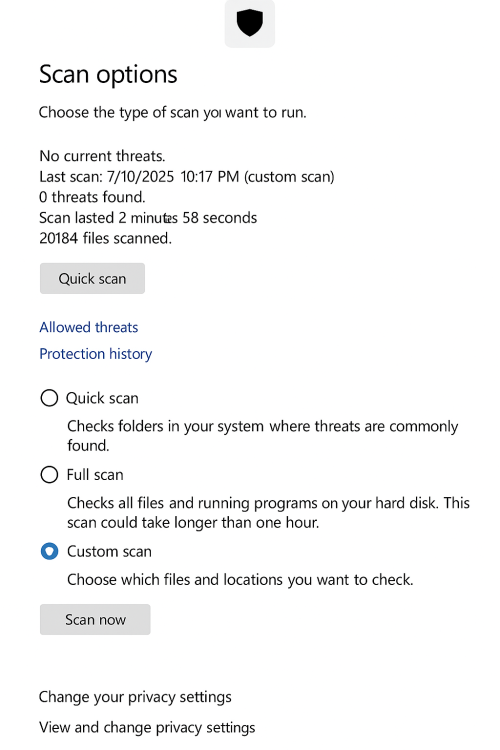Image resolution: width=500 pixels, height=750 pixels.
Task: Click the gray Quick scan button
Action: pos(92,278)
